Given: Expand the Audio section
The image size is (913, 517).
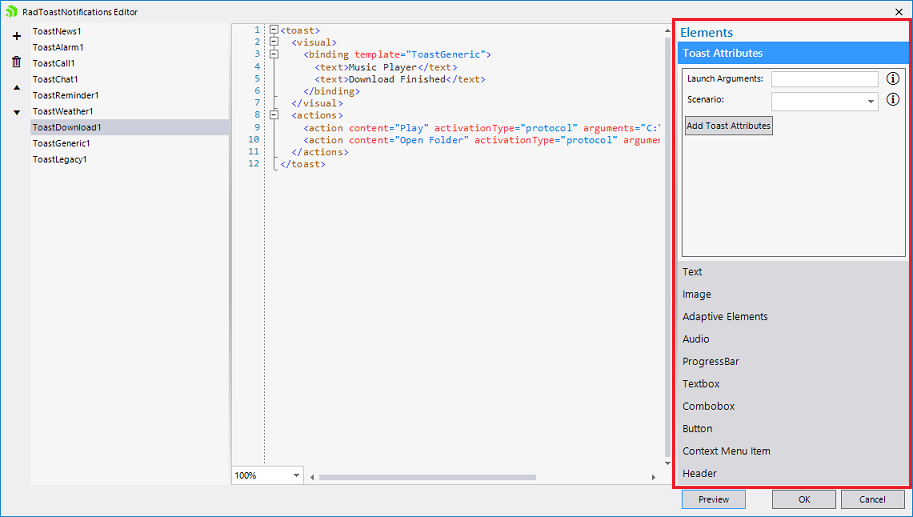Looking at the screenshot, I should coord(793,339).
